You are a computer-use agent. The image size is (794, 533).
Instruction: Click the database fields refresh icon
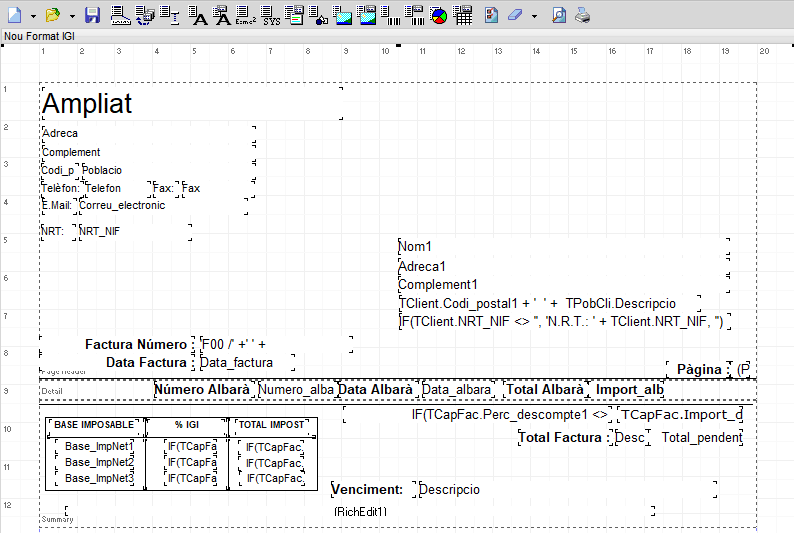[x=146, y=15]
